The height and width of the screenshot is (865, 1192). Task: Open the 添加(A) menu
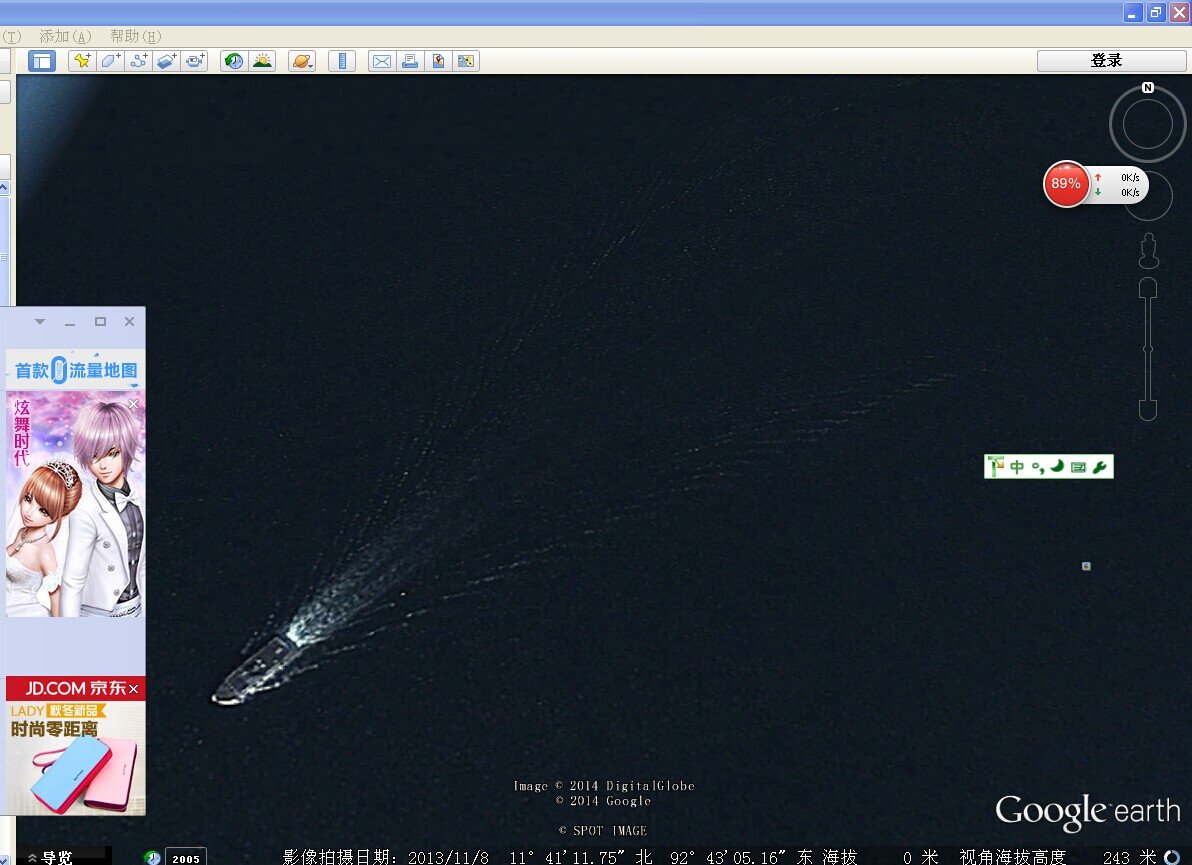click(x=65, y=36)
